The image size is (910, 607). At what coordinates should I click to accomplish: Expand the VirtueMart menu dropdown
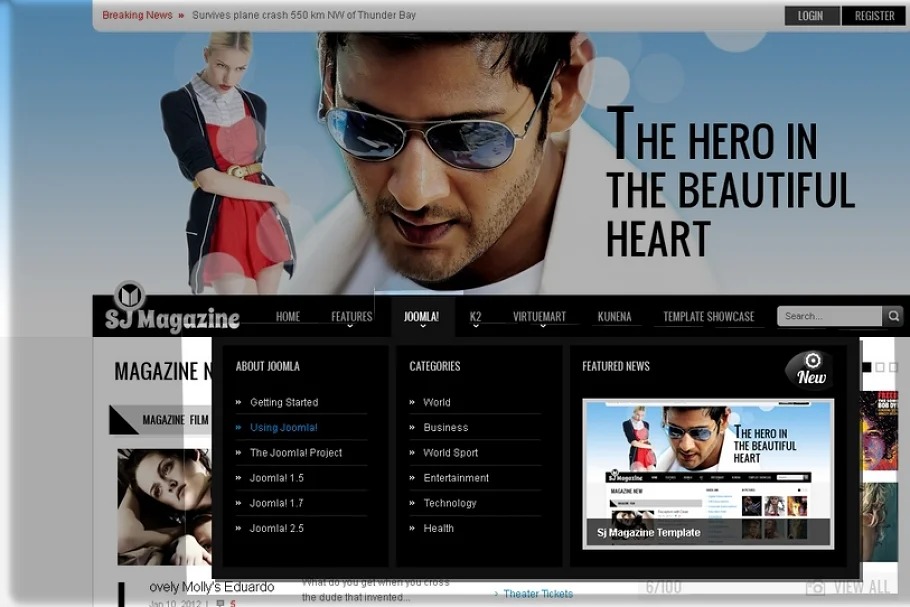coord(539,317)
